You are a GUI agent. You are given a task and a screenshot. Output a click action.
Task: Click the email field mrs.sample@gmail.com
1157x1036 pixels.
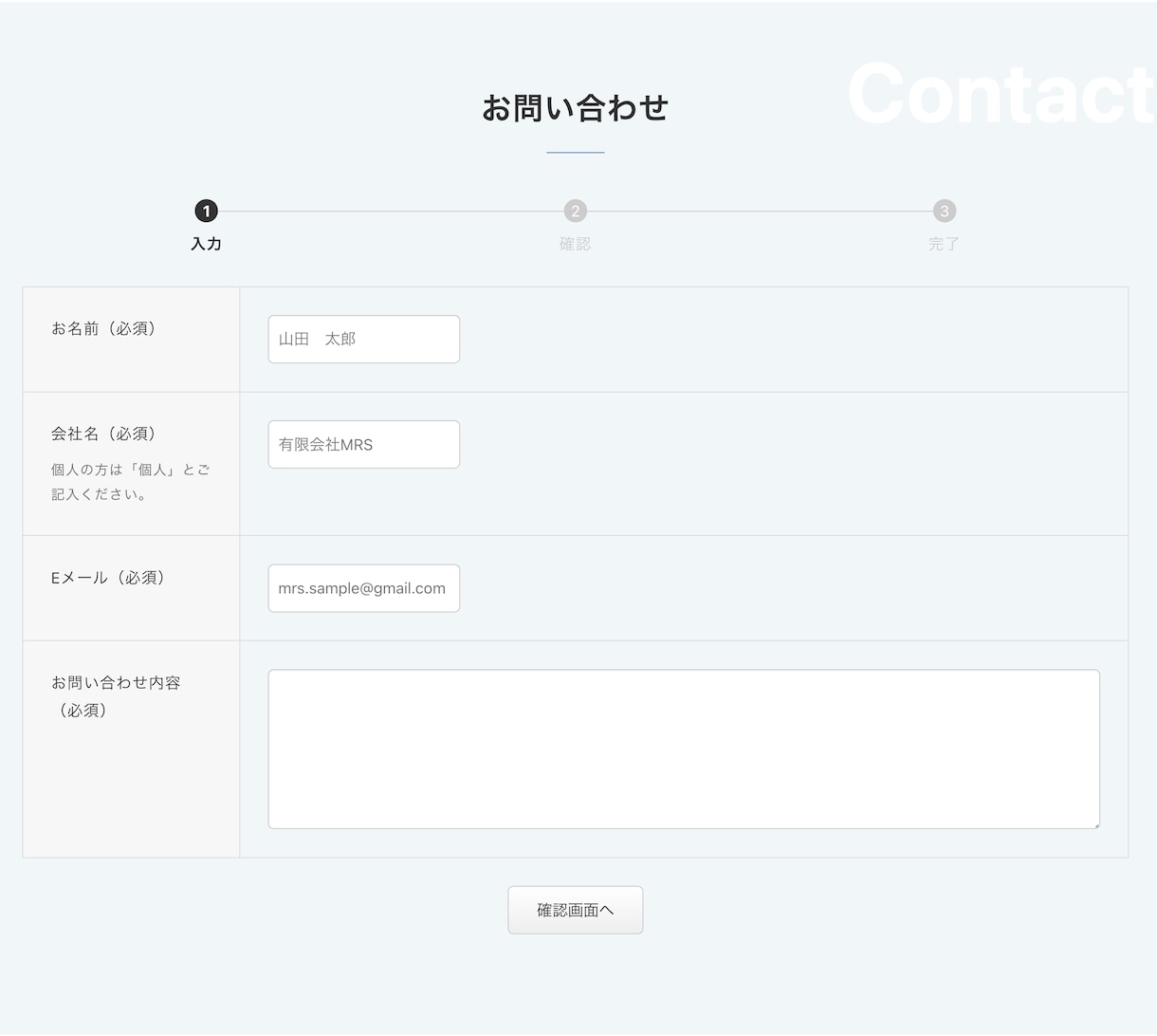[x=364, y=588]
